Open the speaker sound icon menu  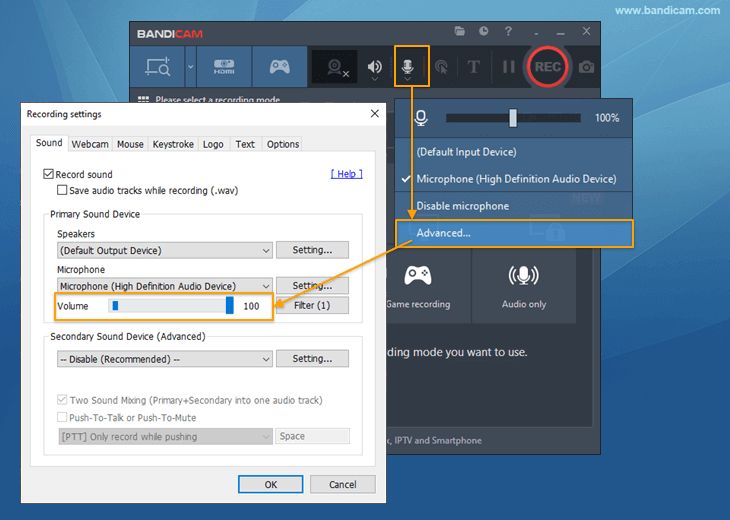coord(375,68)
